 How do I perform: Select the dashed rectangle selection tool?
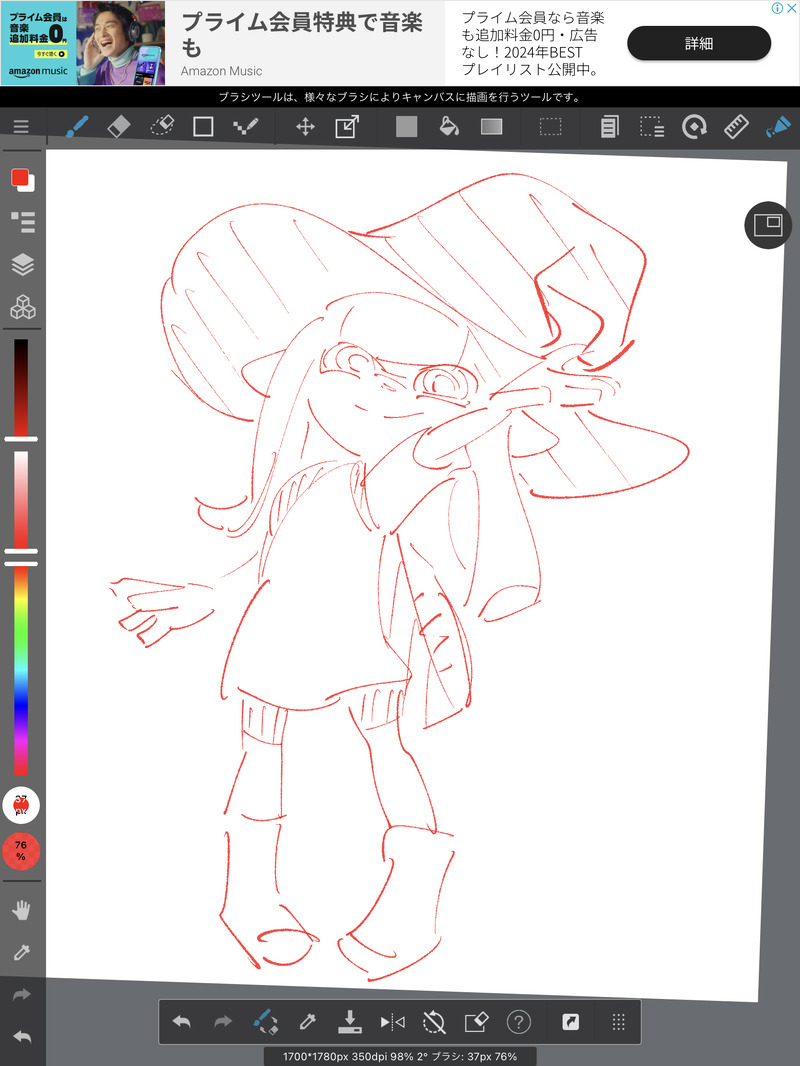(x=551, y=126)
